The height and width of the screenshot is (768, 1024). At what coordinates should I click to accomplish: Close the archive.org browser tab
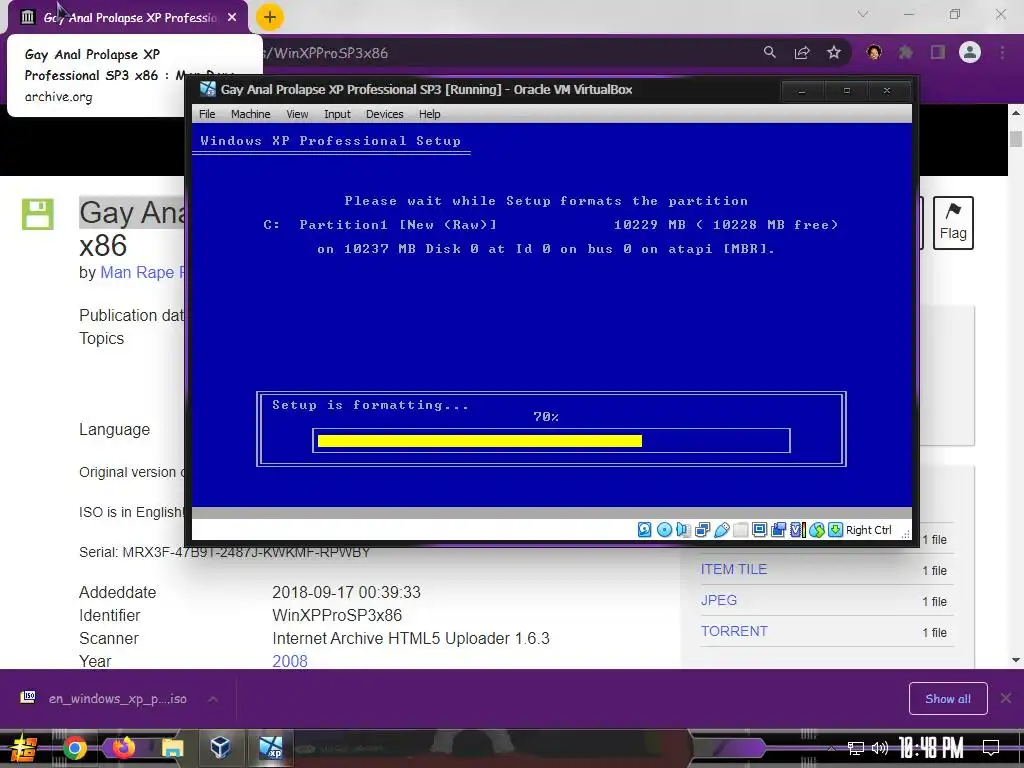(x=232, y=18)
